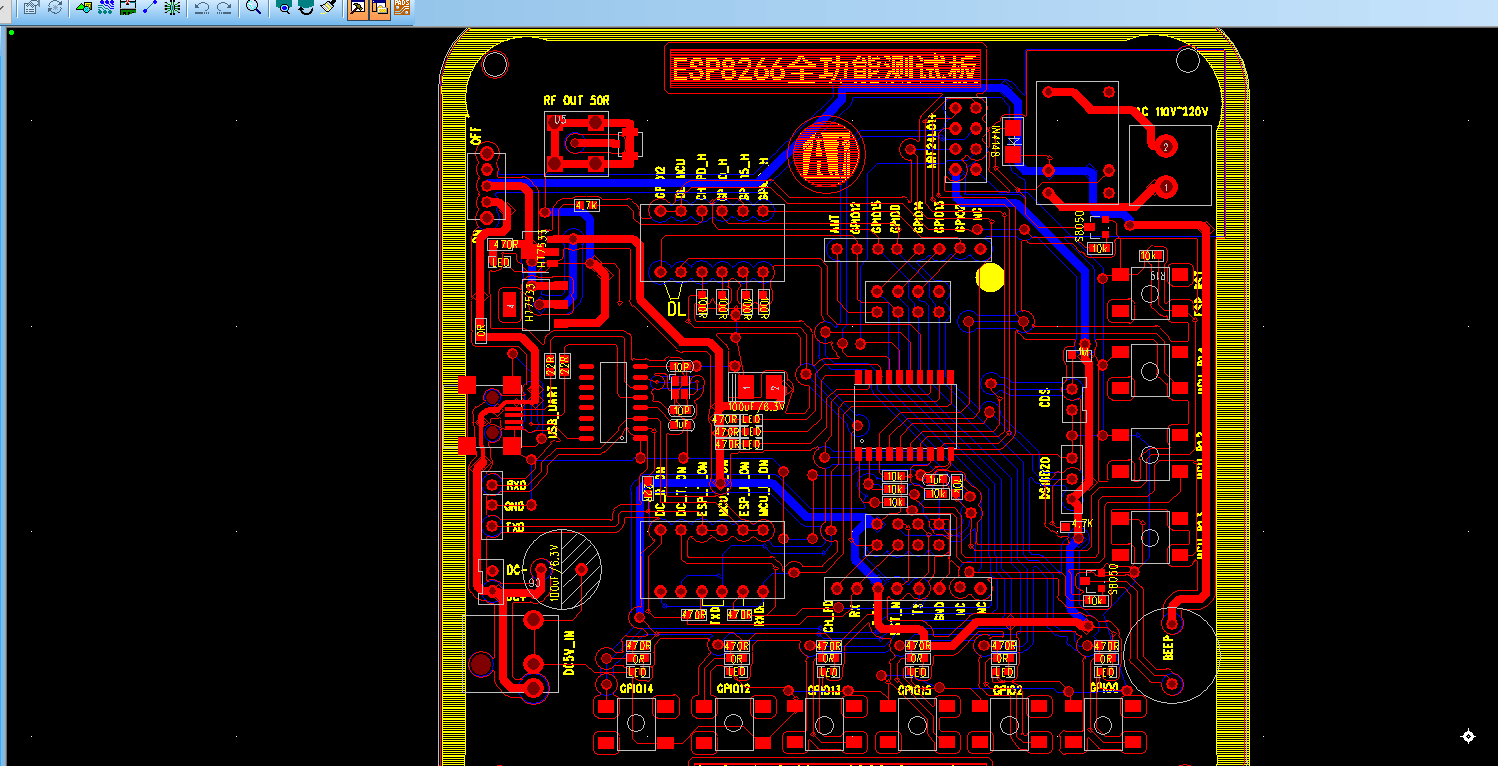Viewport: 1498px width, 766px height.
Task: Select the '1N4148' diode label
Action: [996, 143]
